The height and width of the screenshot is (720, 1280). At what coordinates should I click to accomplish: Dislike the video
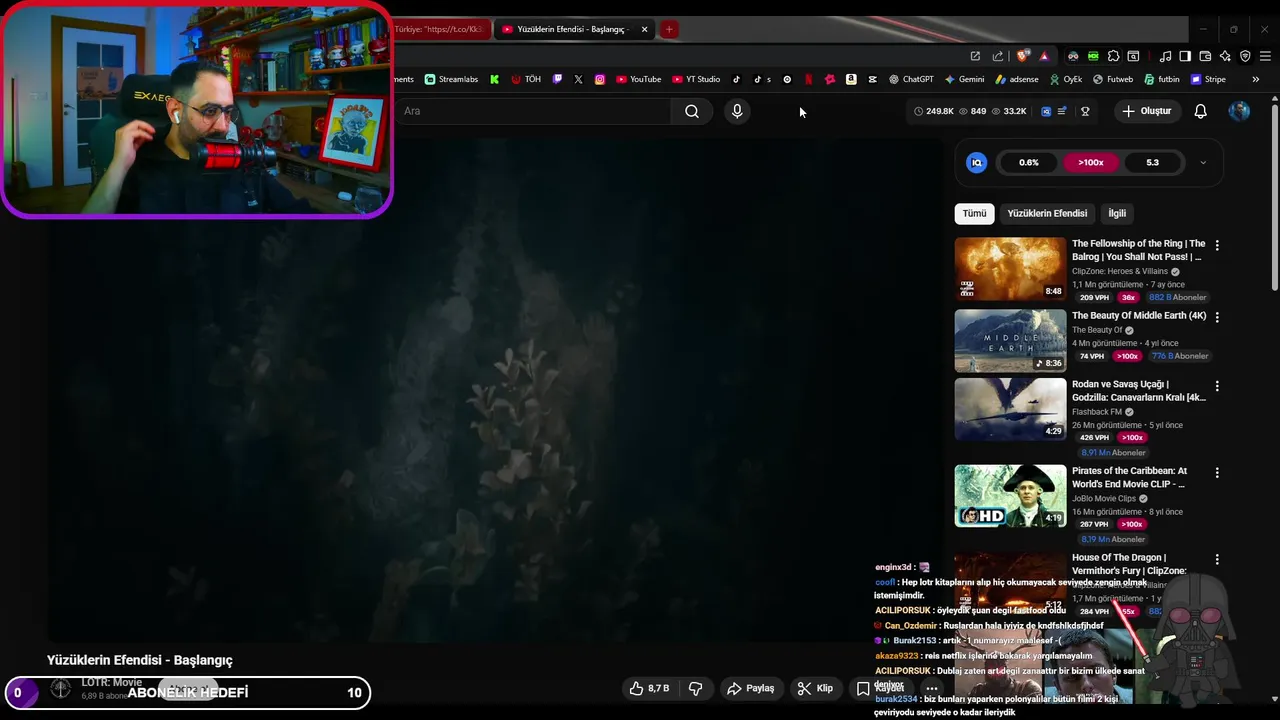click(x=695, y=688)
